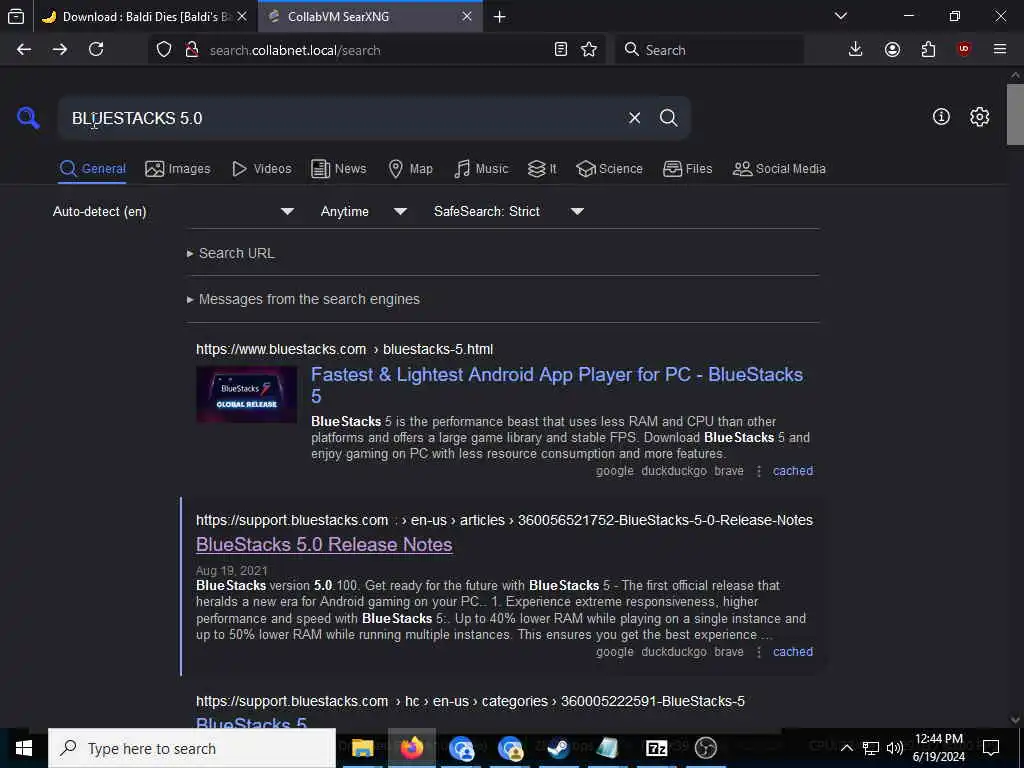Open the SafeSearch: Strict dropdown

tap(508, 212)
